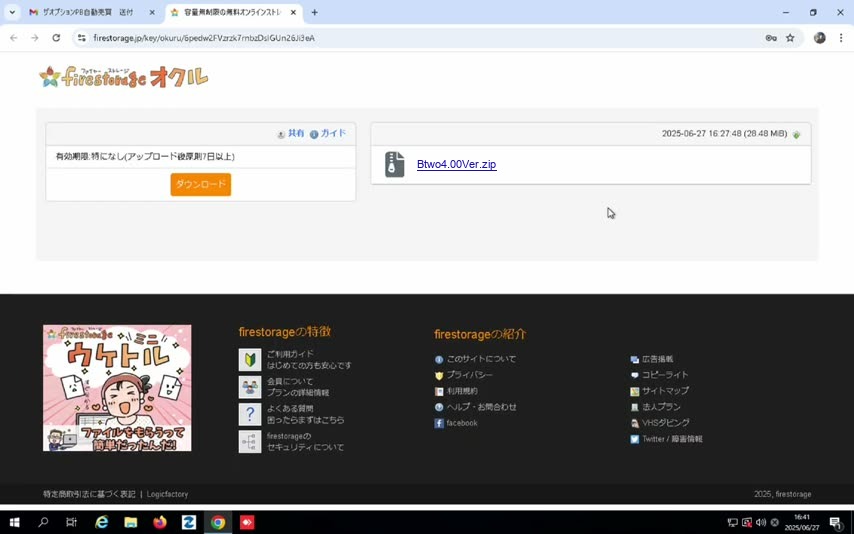Switch to the Gmail tab

click(x=92, y=12)
